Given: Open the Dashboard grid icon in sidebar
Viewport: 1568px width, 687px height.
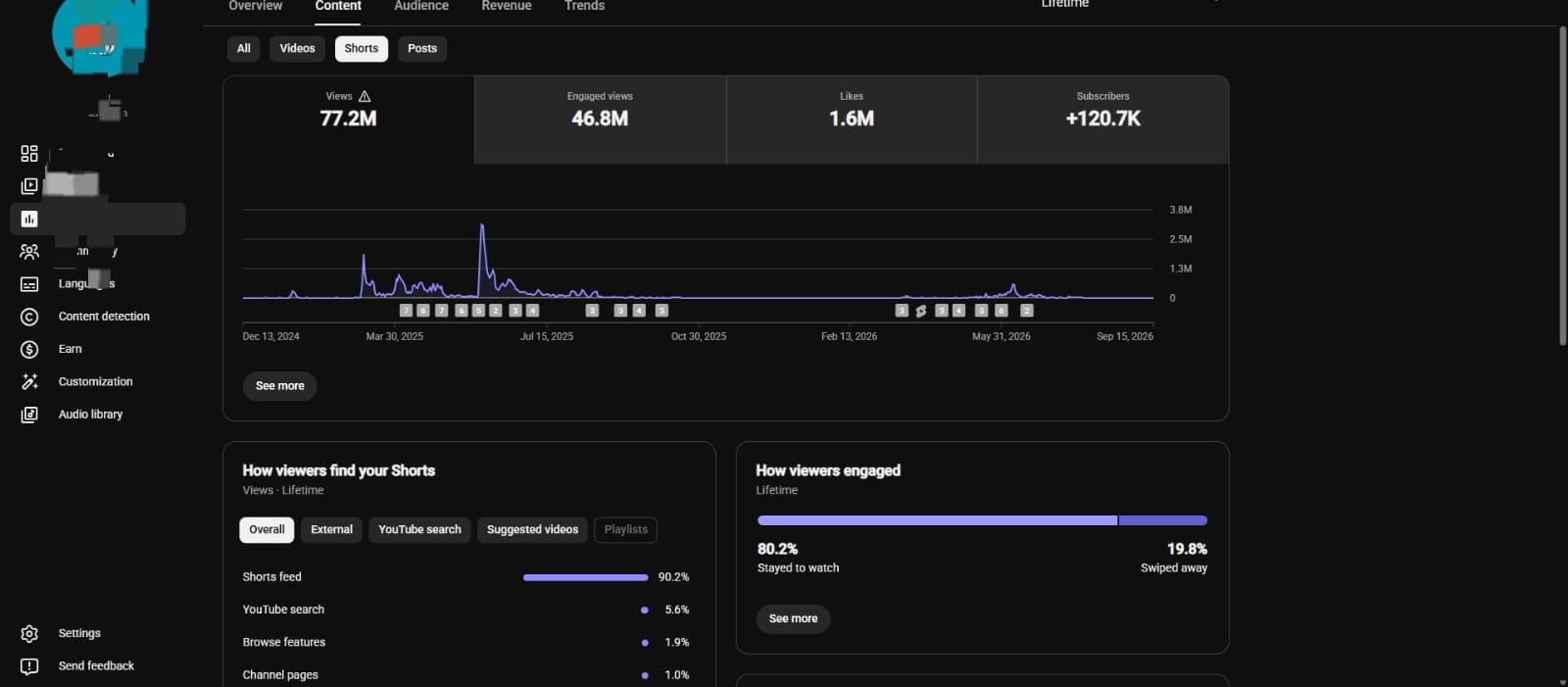Looking at the screenshot, I should coord(29,154).
